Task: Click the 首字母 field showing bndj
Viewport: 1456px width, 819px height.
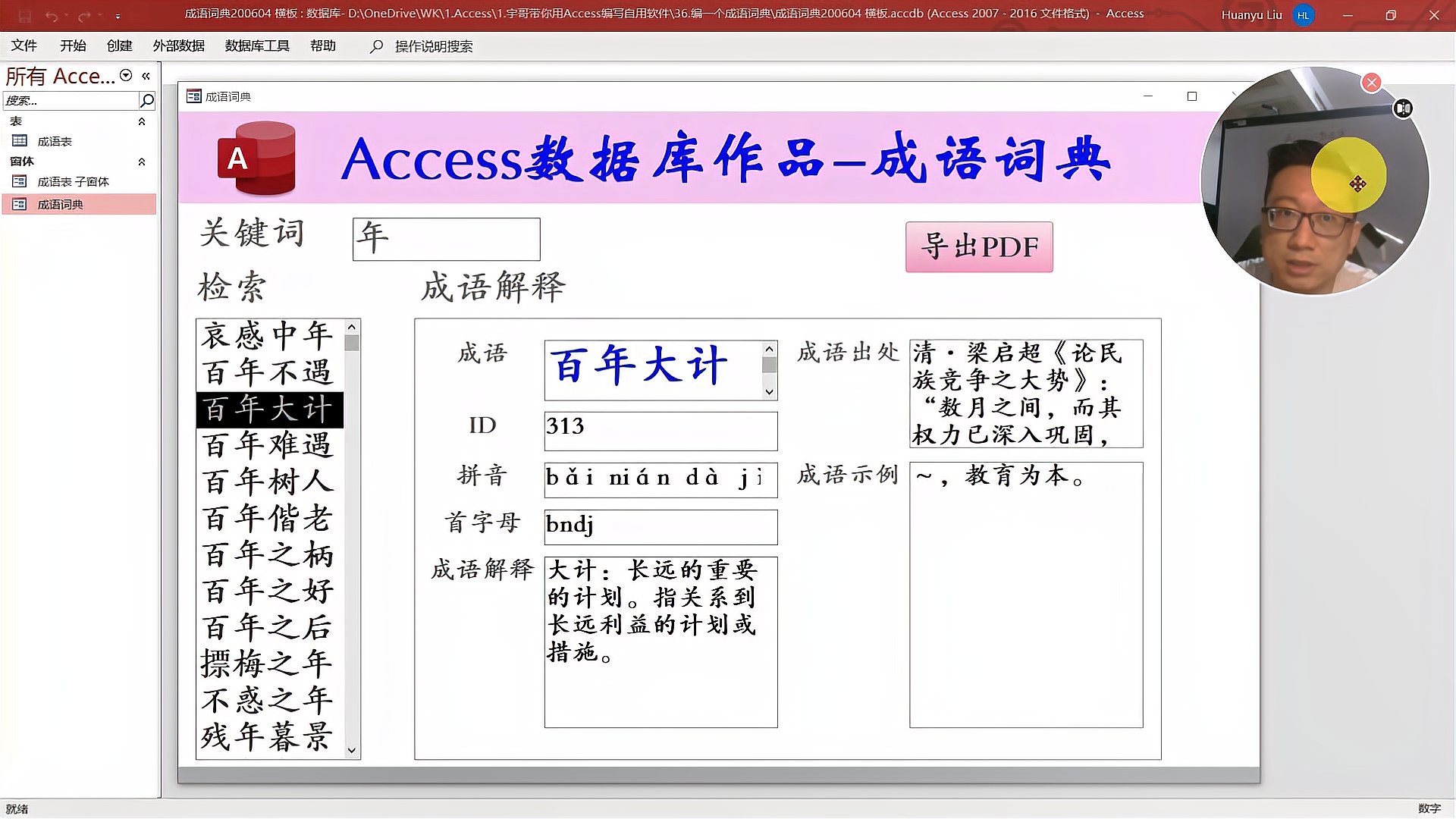Action: [661, 527]
